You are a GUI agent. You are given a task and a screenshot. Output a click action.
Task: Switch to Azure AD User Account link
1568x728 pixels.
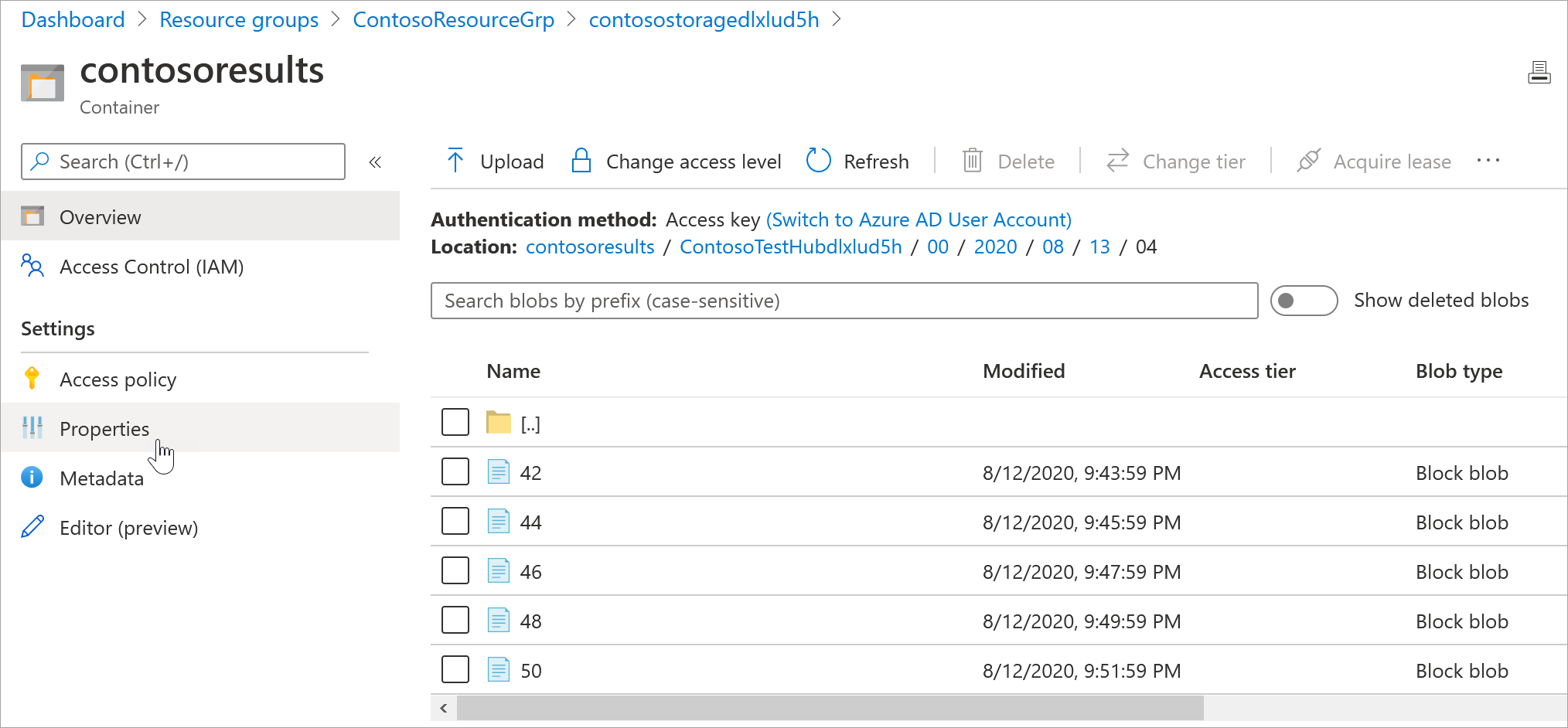tap(919, 219)
